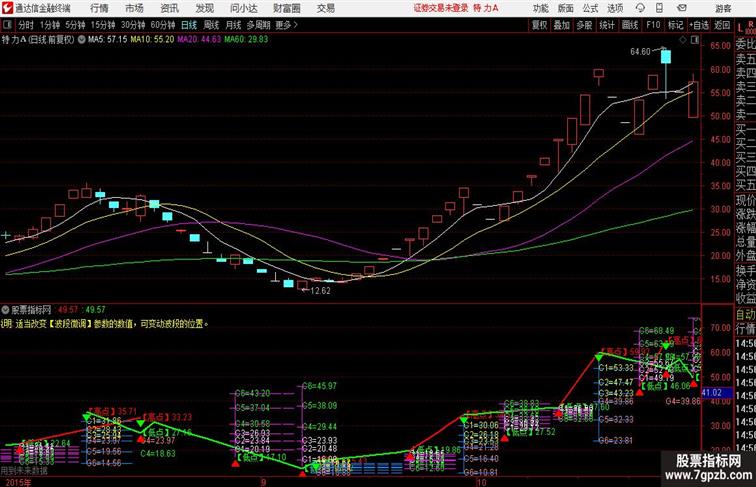Image resolution: width=756 pixels, height=487 pixels.
Task: Switch to the 30分钟 period tab
Action: tap(133, 25)
